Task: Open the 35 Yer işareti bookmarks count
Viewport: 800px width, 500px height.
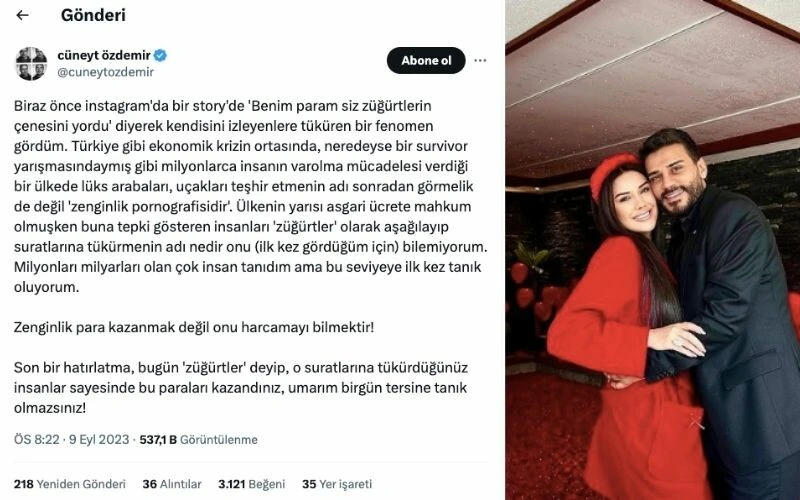Action: pyautogui.click(x=337, y=484)
